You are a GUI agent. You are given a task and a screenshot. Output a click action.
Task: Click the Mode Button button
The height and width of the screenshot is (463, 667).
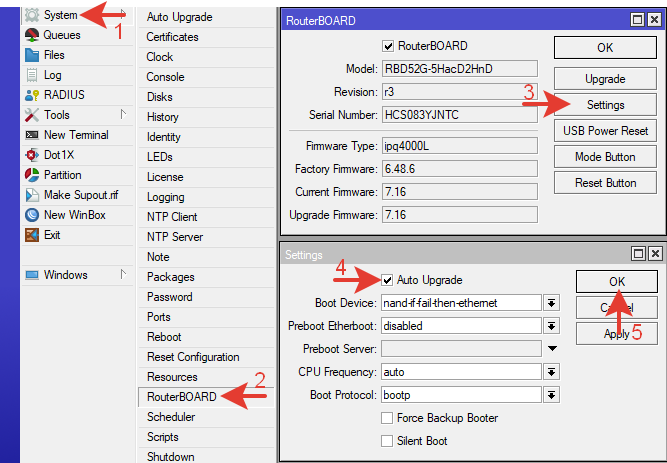pos(605,157)
